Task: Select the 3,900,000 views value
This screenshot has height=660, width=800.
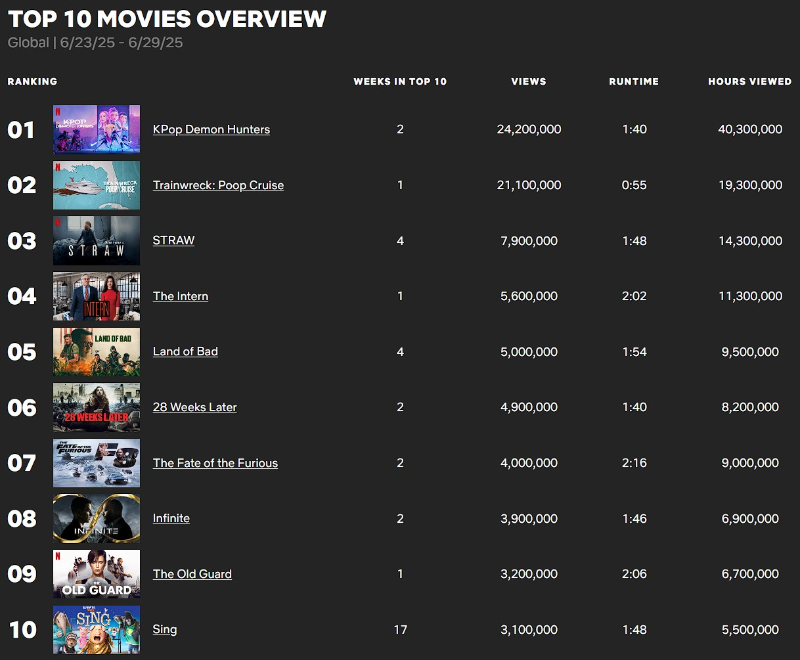Action: click(x=529, y=519)
